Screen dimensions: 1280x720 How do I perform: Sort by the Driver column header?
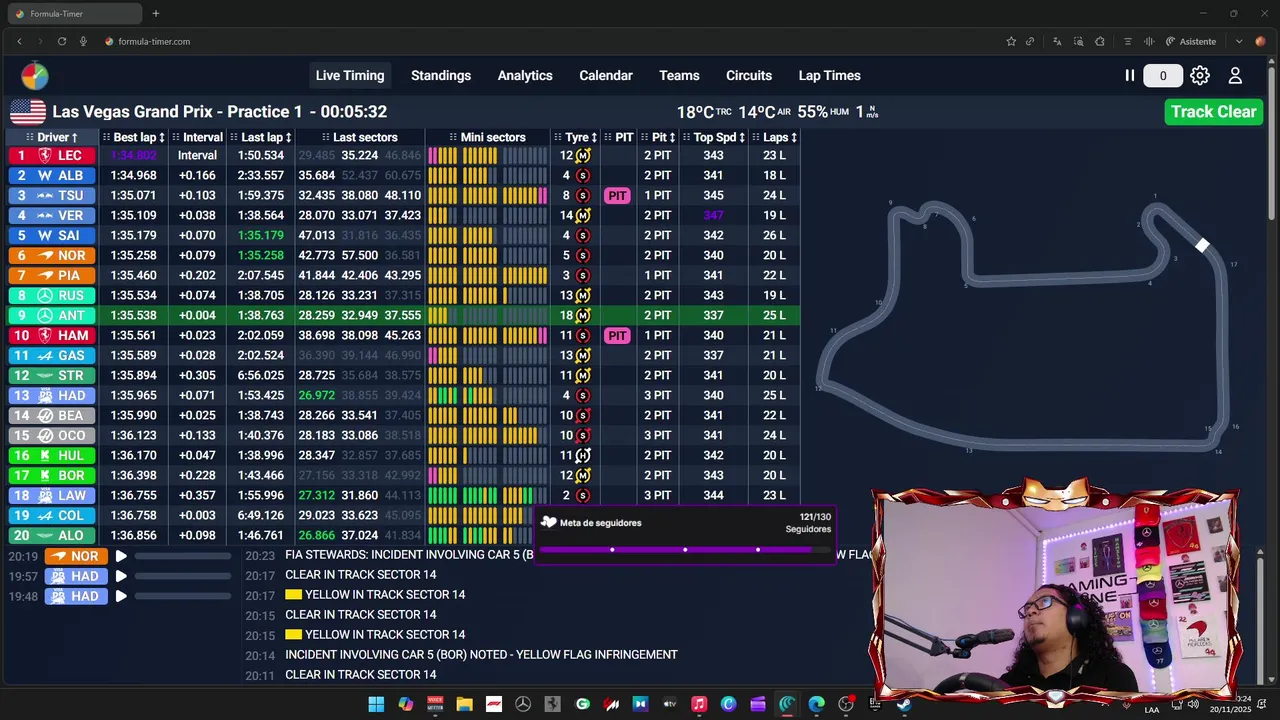coord(53,137)
